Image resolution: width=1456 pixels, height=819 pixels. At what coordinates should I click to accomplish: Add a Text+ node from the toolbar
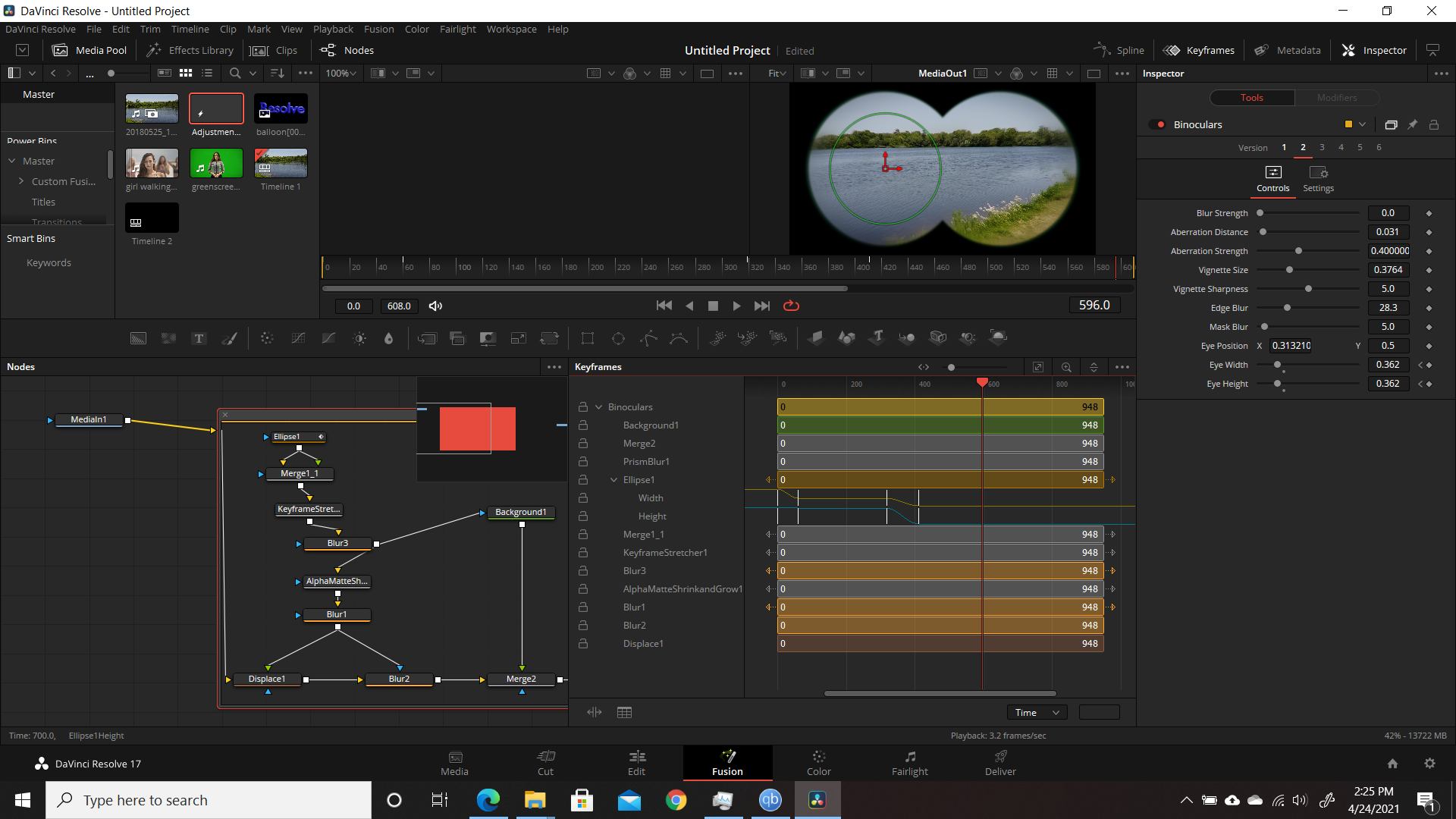199,338
